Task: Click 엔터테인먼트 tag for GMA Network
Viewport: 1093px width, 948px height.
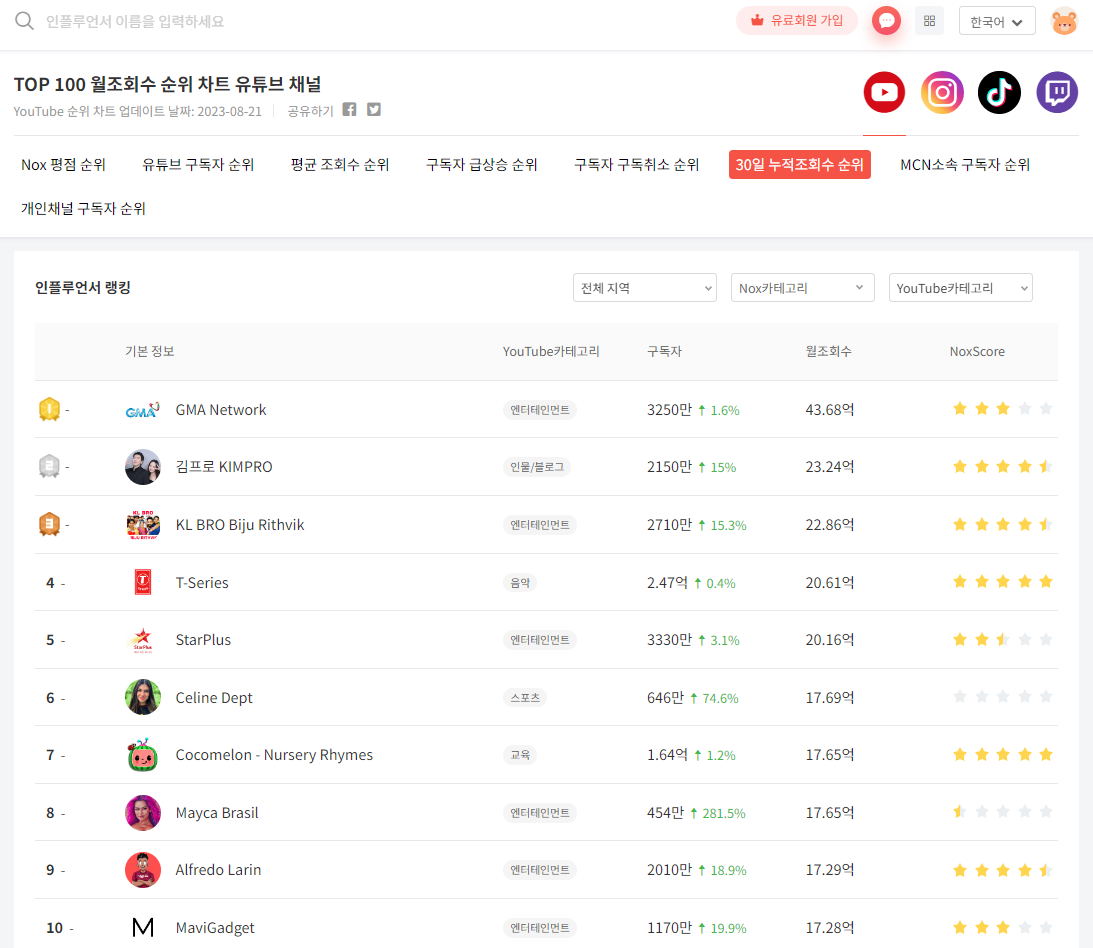Action: coord(540,410)
